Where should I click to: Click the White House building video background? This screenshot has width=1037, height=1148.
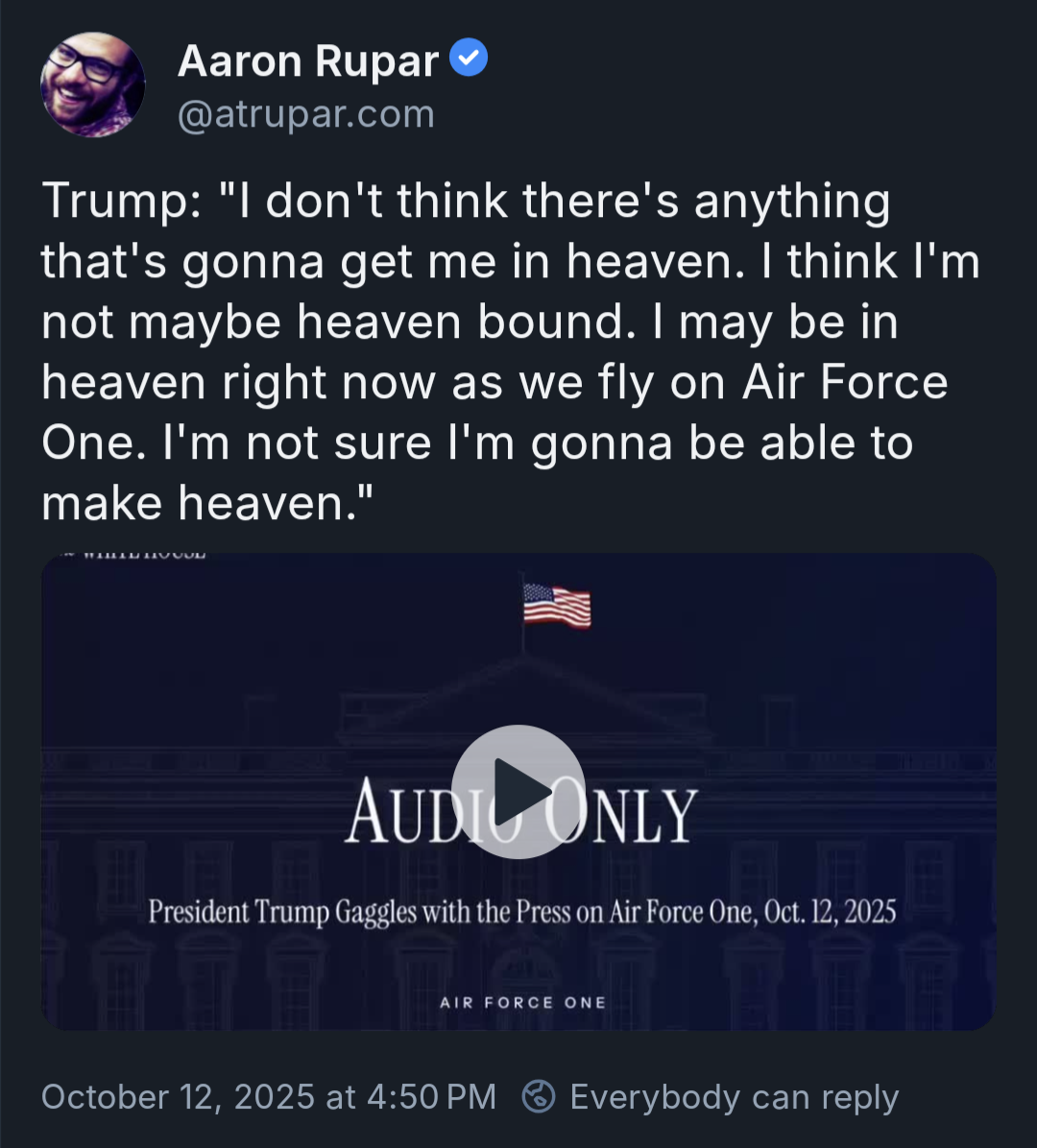(x=816, y=729)
